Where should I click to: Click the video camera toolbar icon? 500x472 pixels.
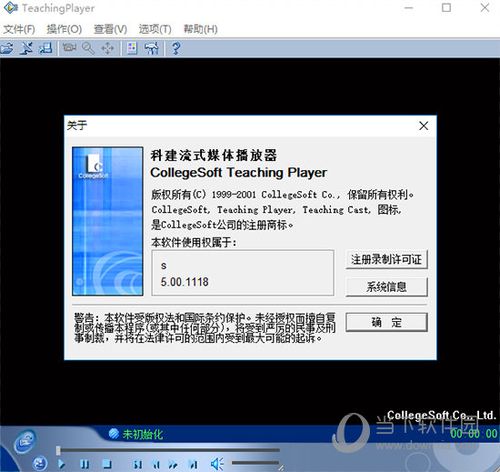tap(69, 48)
